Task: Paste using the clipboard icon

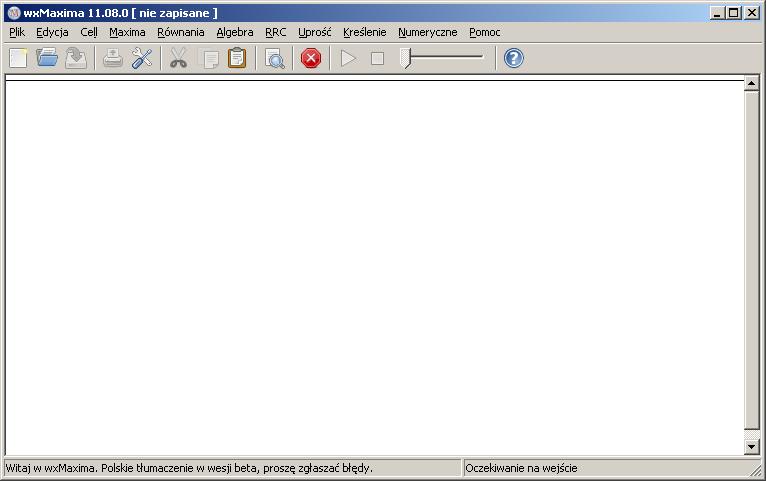Action: 237,58
